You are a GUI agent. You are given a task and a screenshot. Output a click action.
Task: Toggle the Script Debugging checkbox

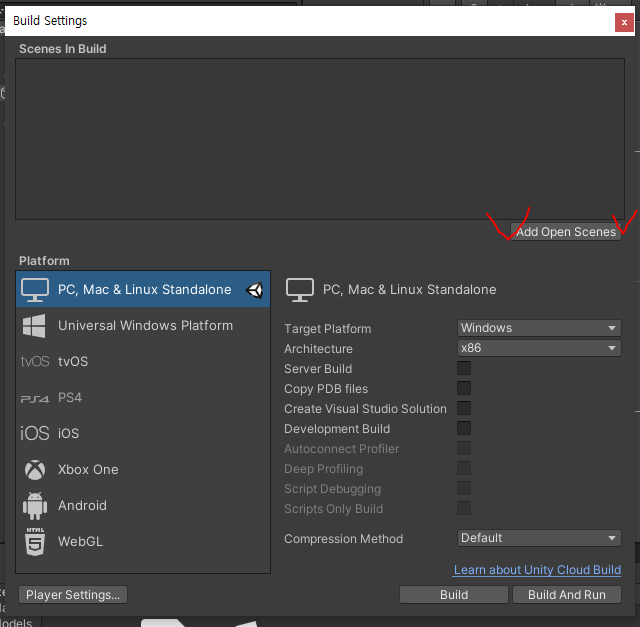(x=464, y=488)
